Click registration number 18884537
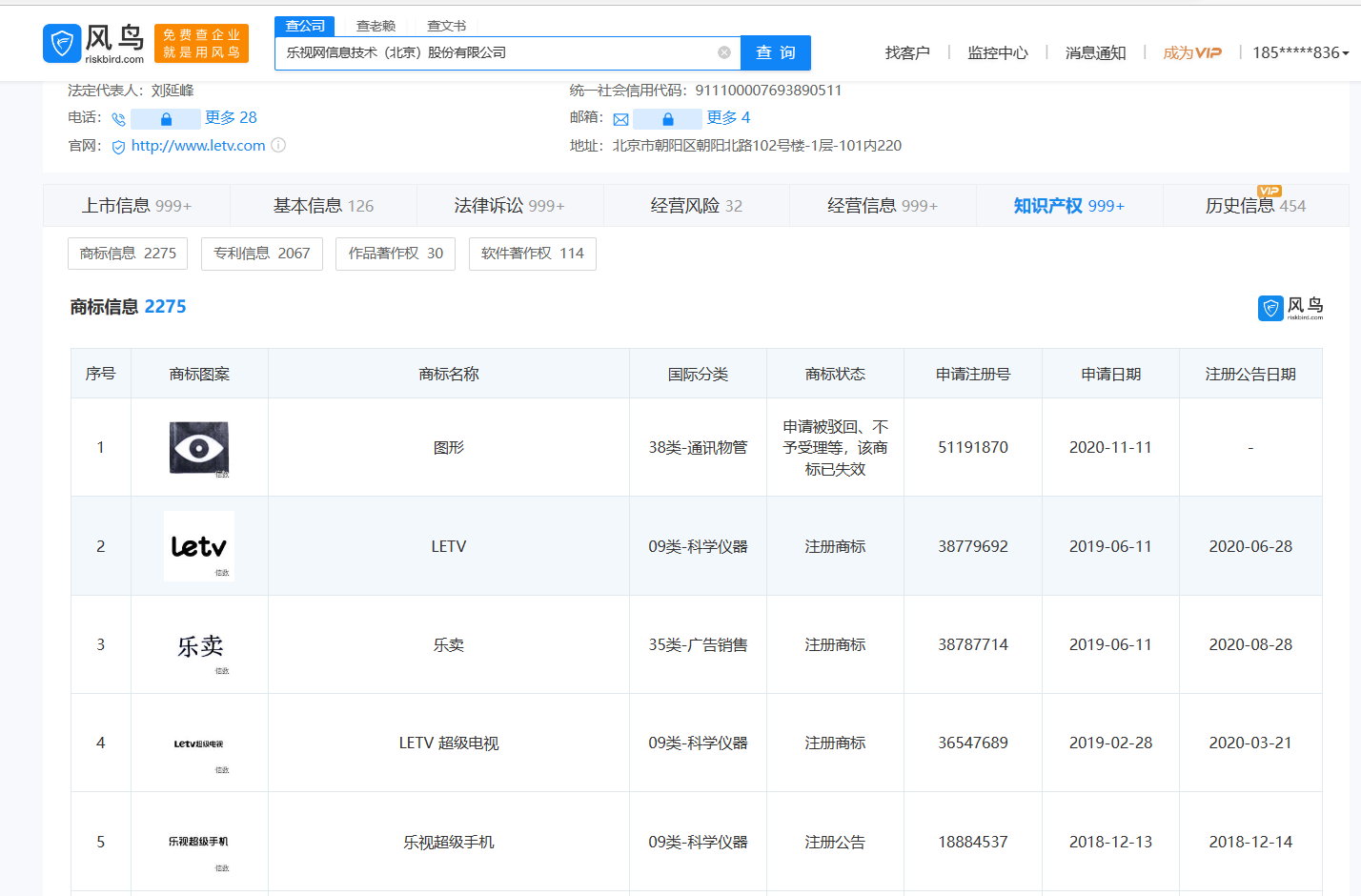 pyautogui.click(x=973, y=843)
